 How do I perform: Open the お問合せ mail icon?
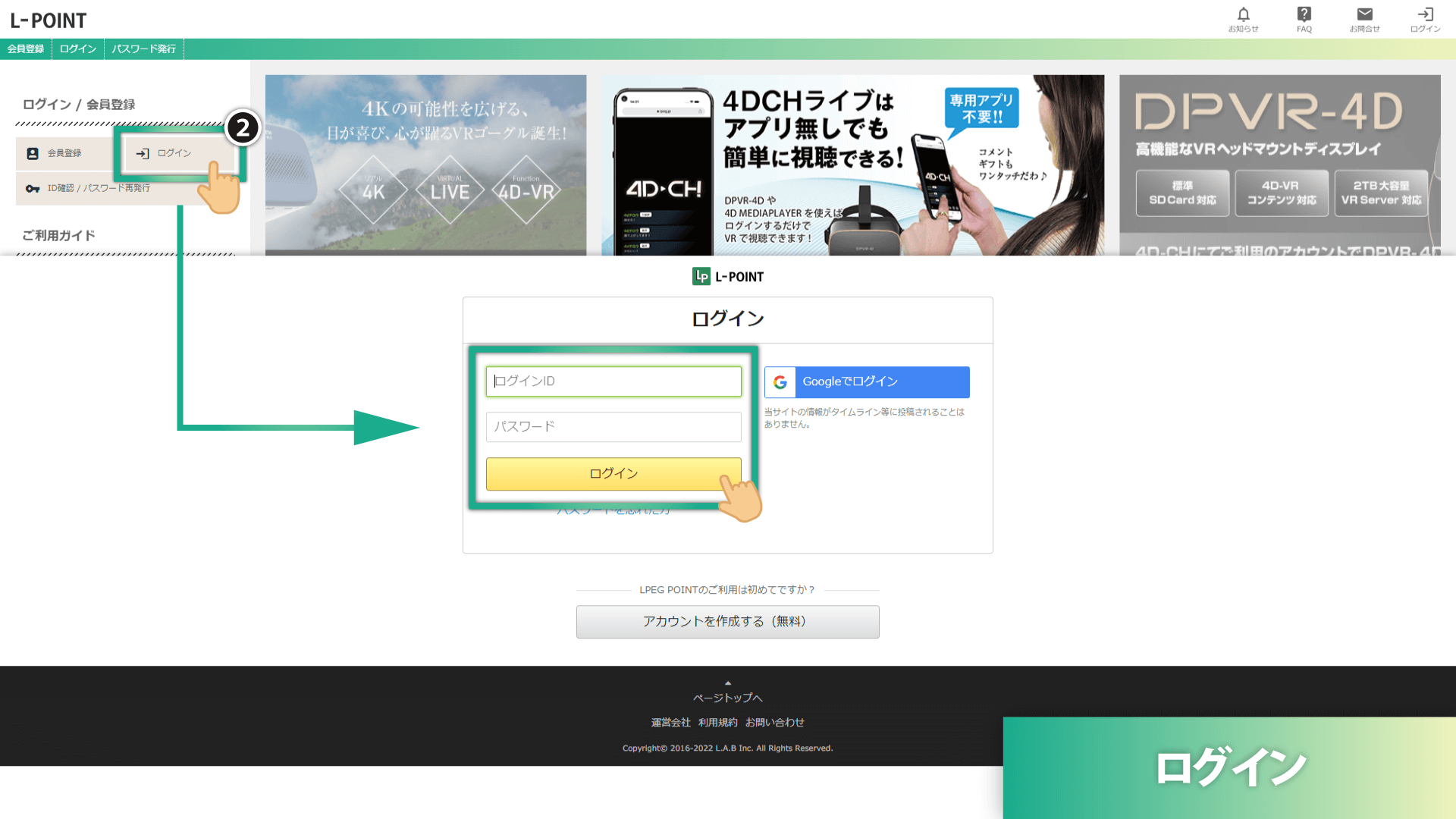tap(1364, 19)
